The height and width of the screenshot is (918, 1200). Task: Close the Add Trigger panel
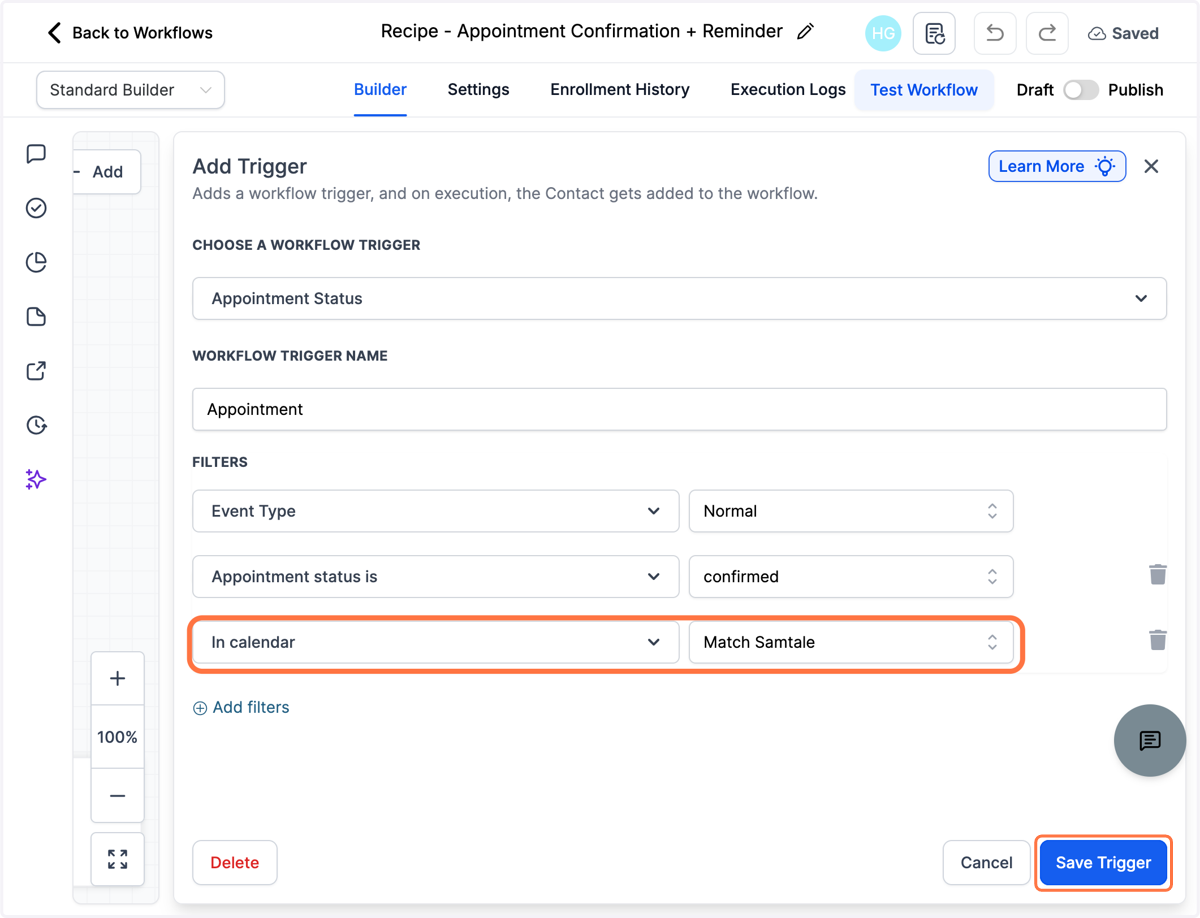pos(1151,166)
